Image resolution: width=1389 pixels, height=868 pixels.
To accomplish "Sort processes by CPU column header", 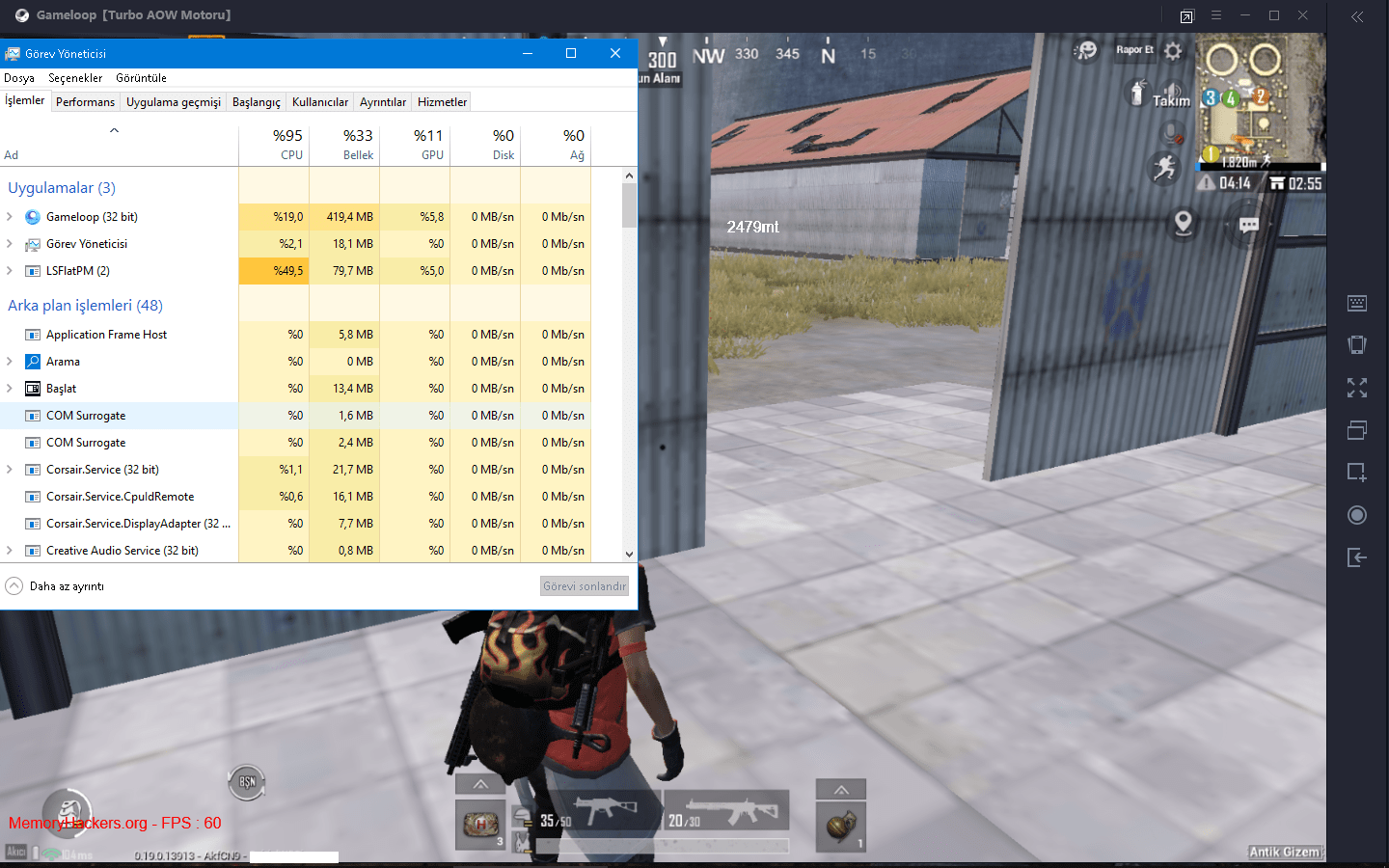I will (x=274, y=143).
